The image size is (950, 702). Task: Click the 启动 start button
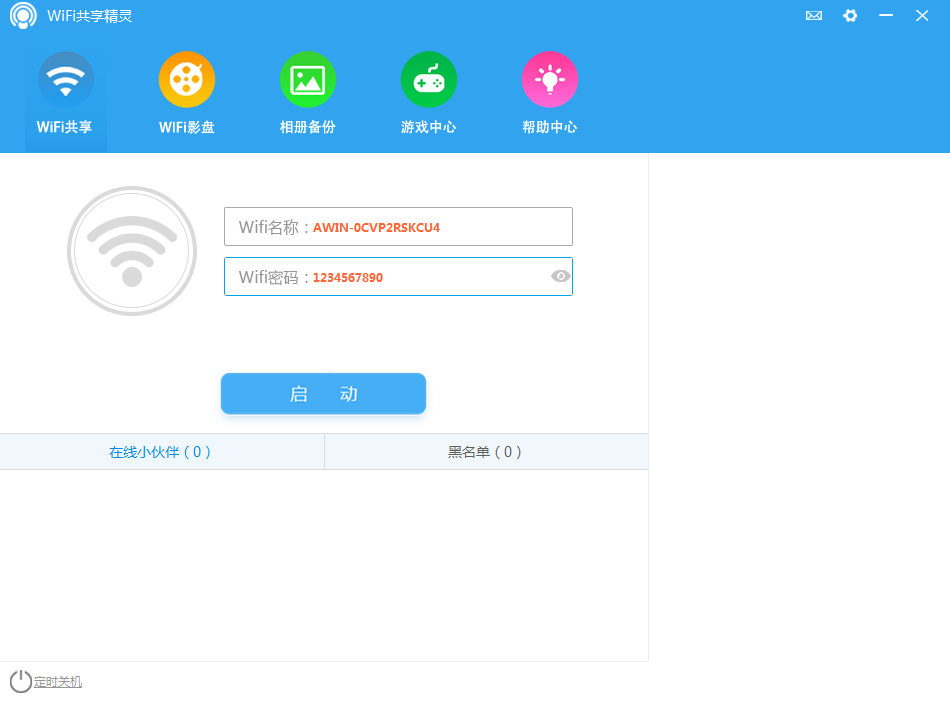[x=323, y=393]
